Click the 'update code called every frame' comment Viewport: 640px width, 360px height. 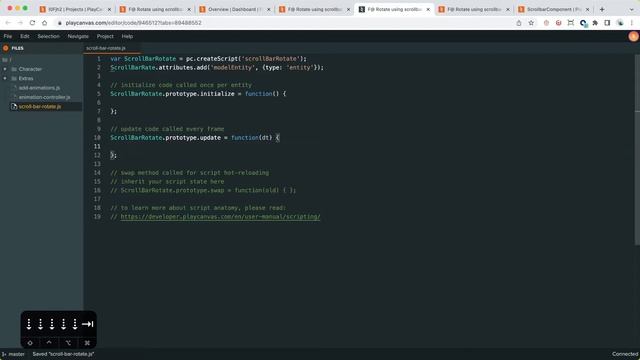167,129
